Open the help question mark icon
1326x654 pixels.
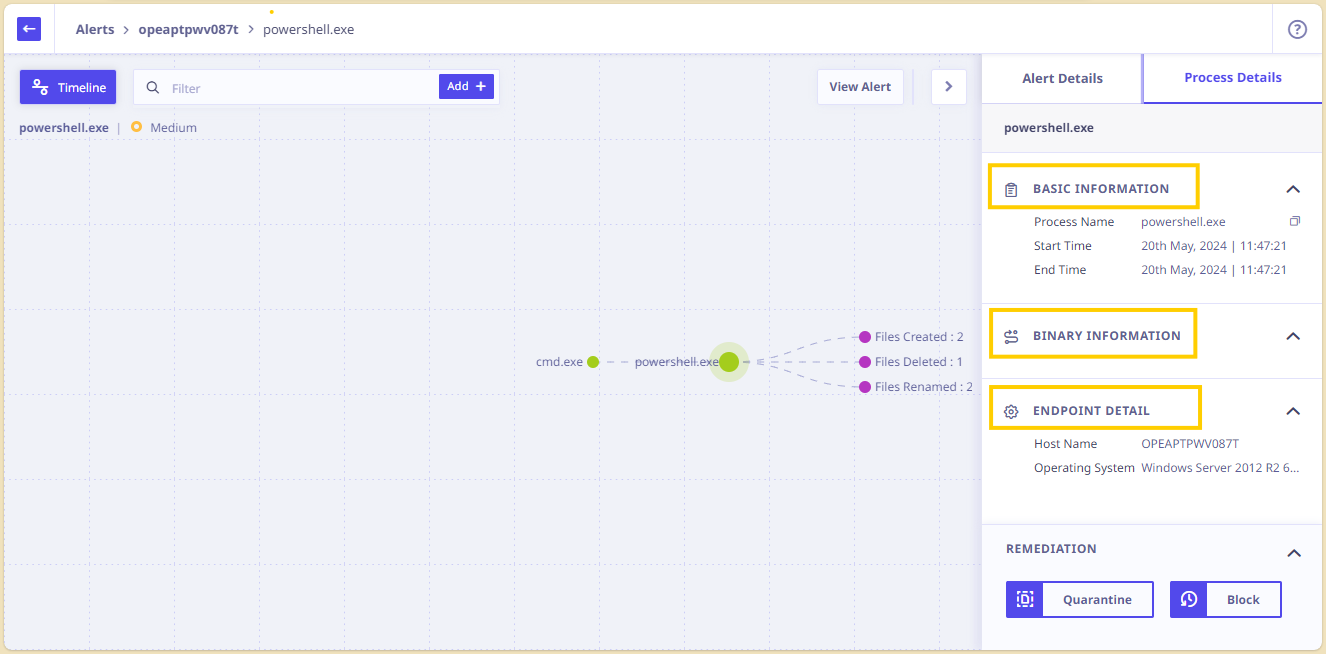click(x=1297, y=29)
